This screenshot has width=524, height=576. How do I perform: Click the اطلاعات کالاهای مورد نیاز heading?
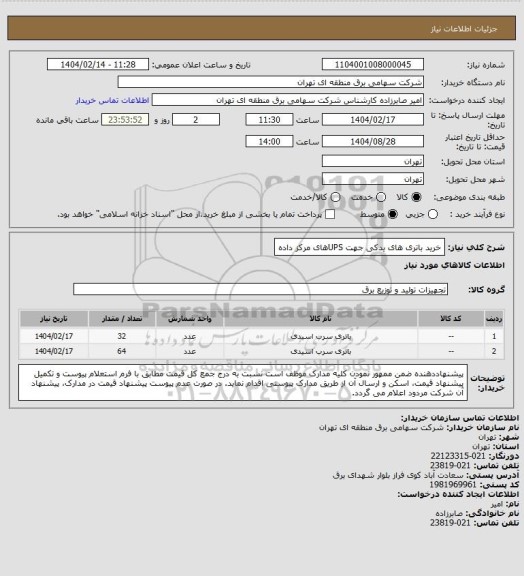tap(454, 265)
